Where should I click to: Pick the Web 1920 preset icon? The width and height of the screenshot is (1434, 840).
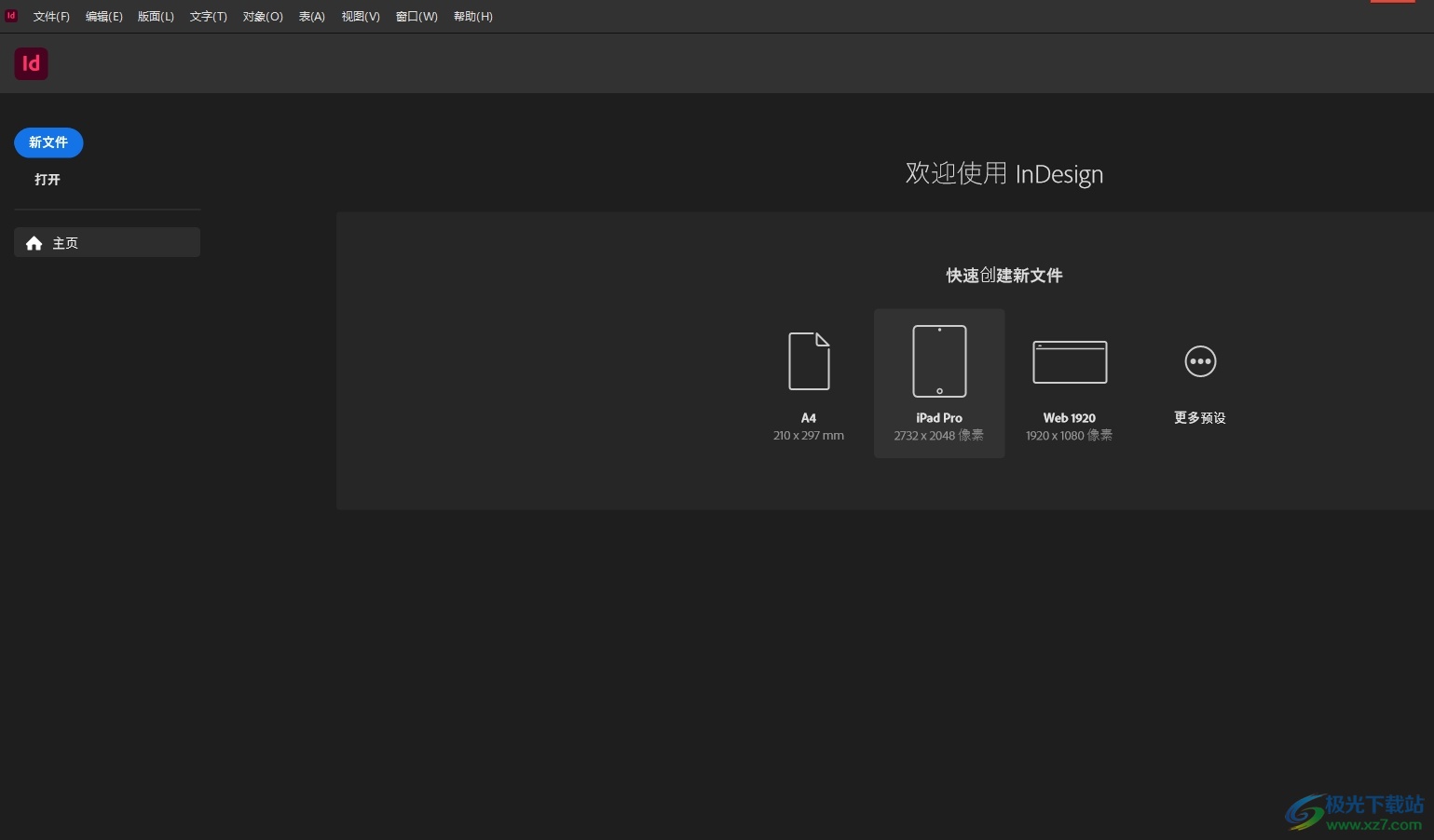(1070, 362)
